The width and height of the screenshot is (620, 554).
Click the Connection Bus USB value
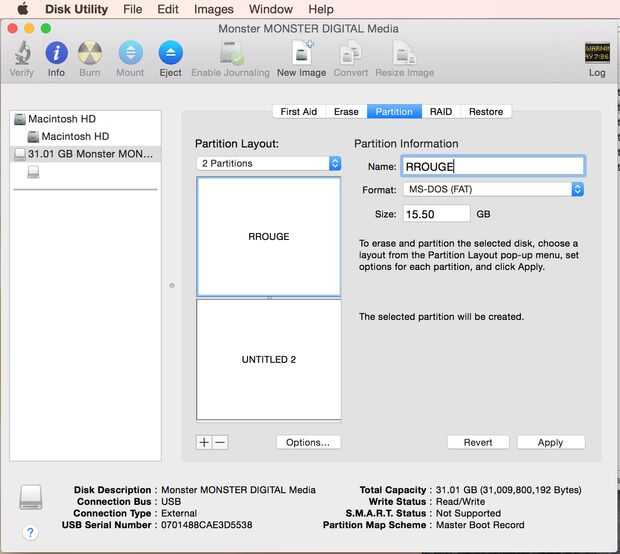(171, 501)
